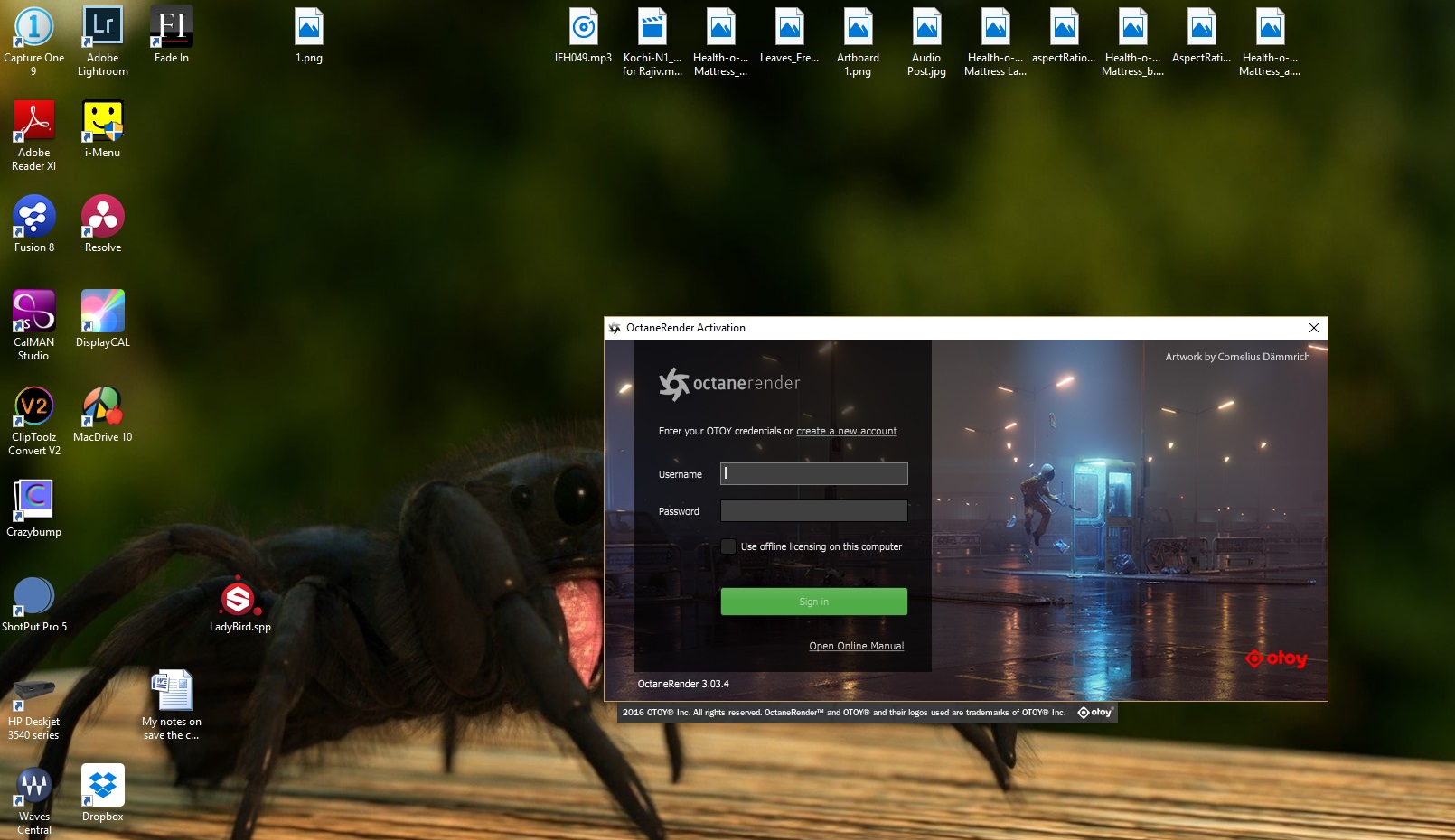Screen dimensions: 1455x840
Task: Follow the create a new account link
Action: click(x=847, y=431)
